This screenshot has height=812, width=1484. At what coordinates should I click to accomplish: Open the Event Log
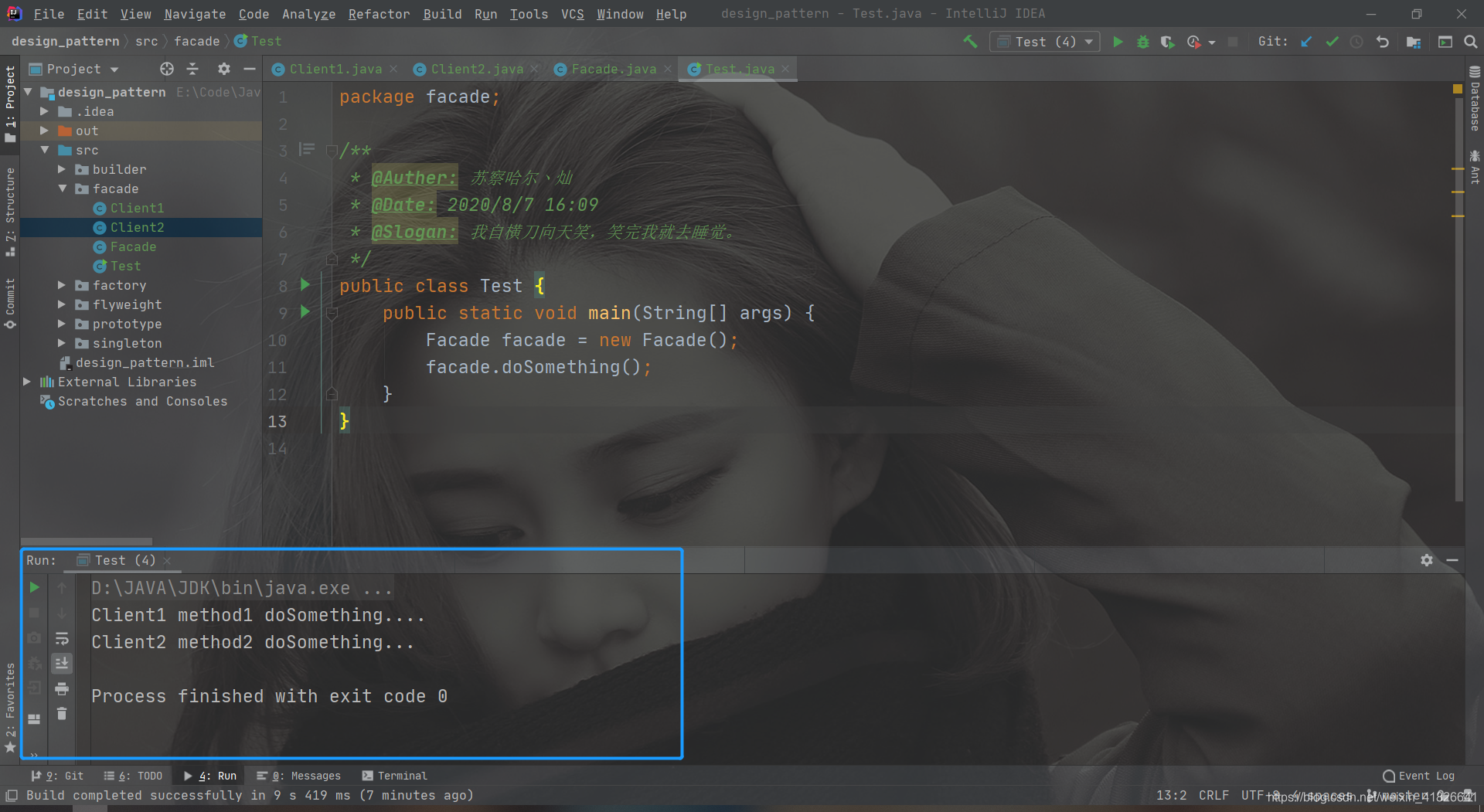click(x=1419, y=776)
